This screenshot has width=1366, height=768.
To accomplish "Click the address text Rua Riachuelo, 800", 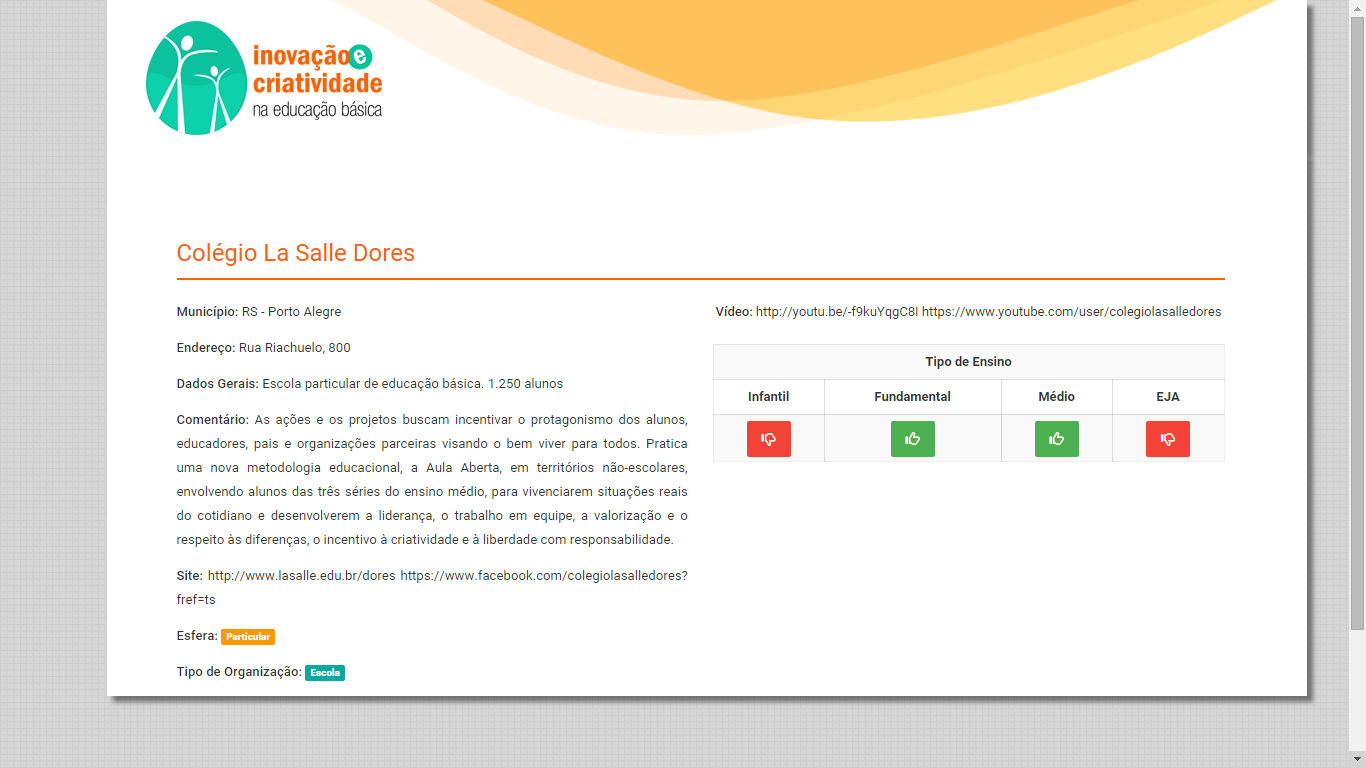I will 294,348.
